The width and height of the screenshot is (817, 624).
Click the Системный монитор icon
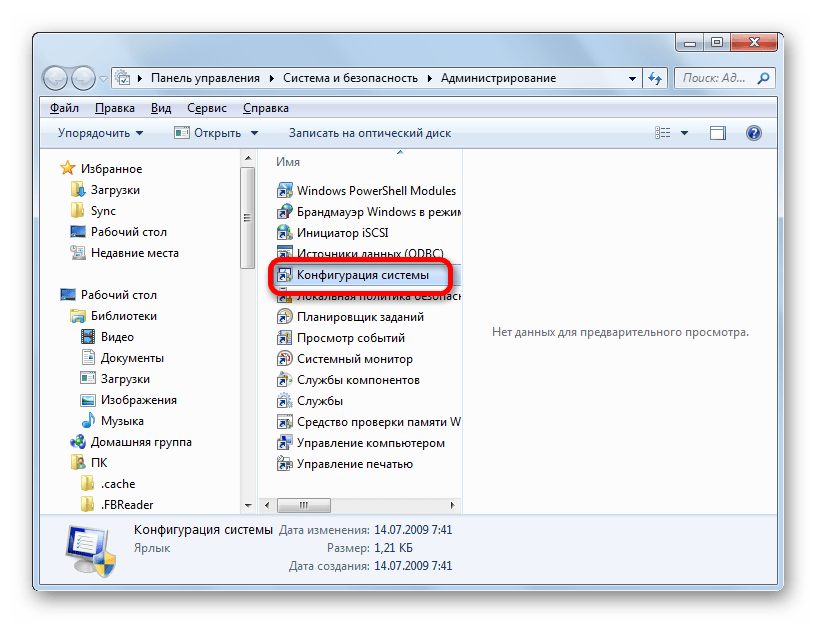[x=284, y=358]
